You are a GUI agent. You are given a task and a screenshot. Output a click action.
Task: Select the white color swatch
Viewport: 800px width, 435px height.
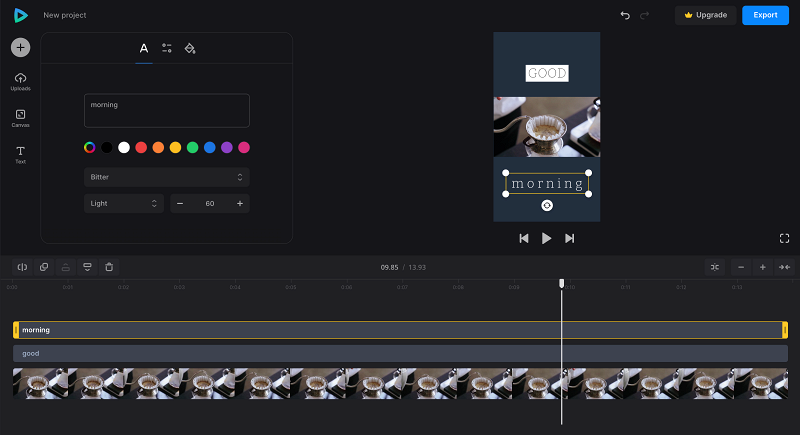coord(124,147)
